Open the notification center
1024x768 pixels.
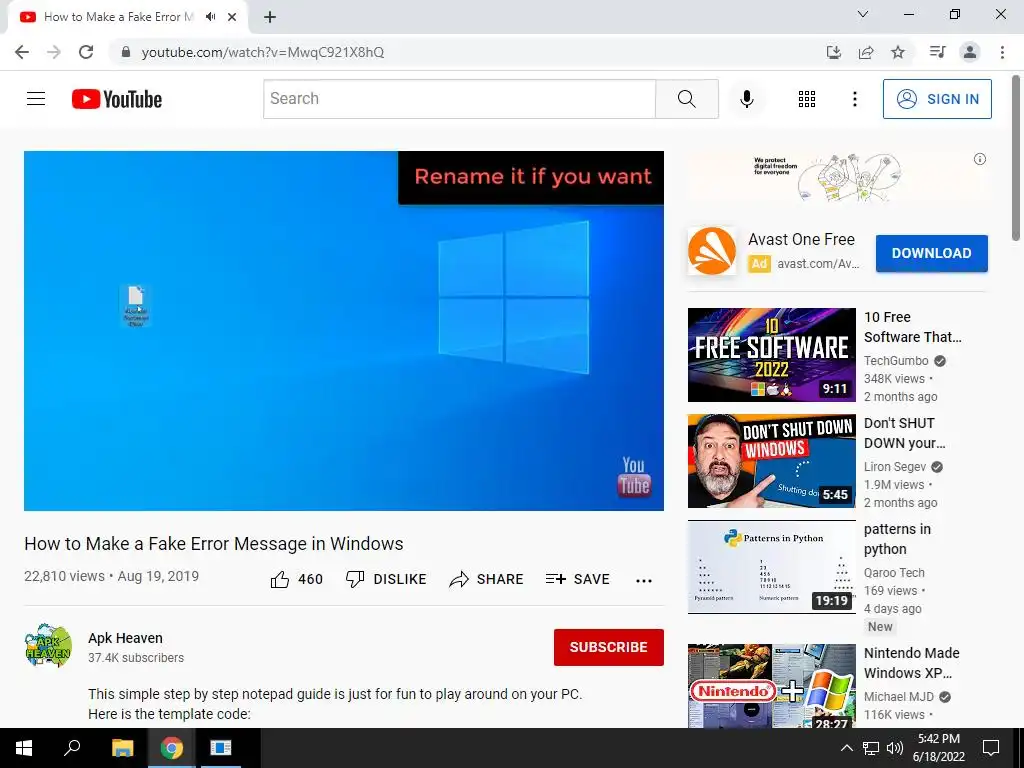point(991,748)
